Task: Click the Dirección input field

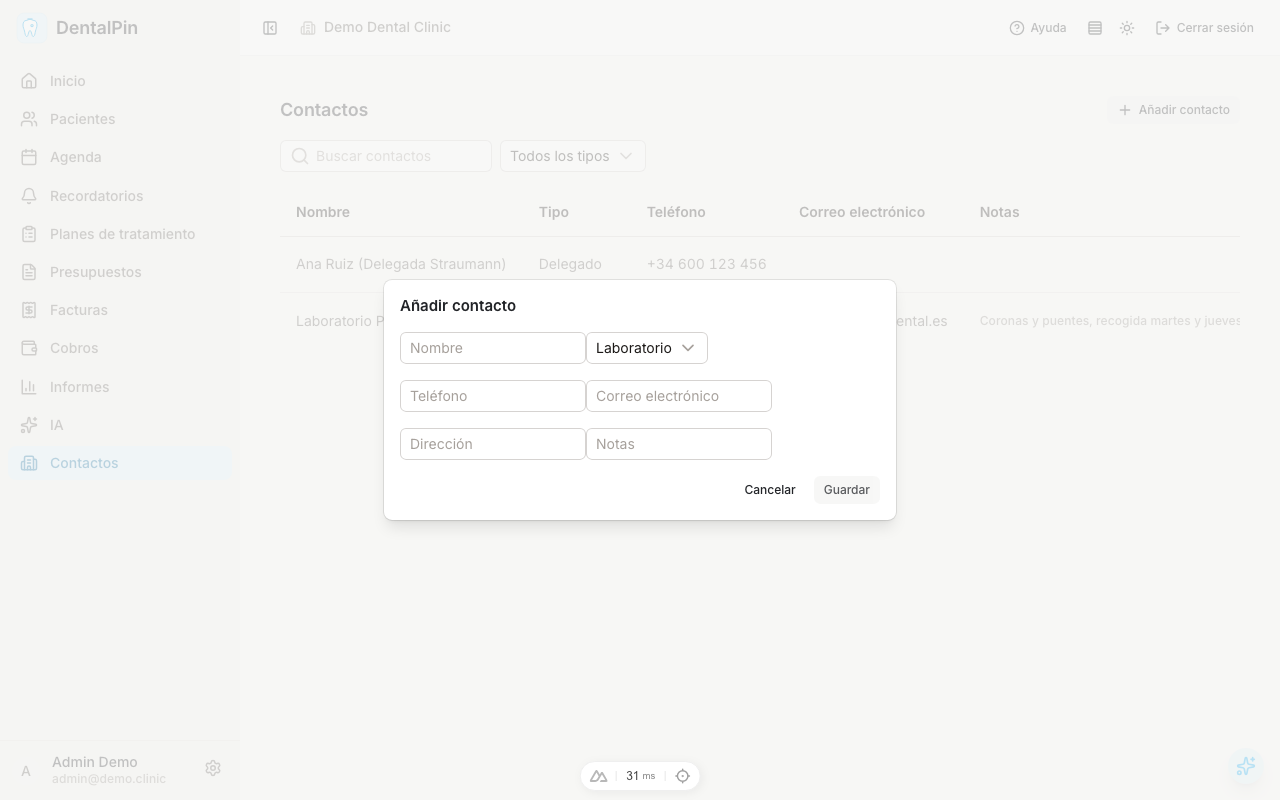Action: coord(493,444)
